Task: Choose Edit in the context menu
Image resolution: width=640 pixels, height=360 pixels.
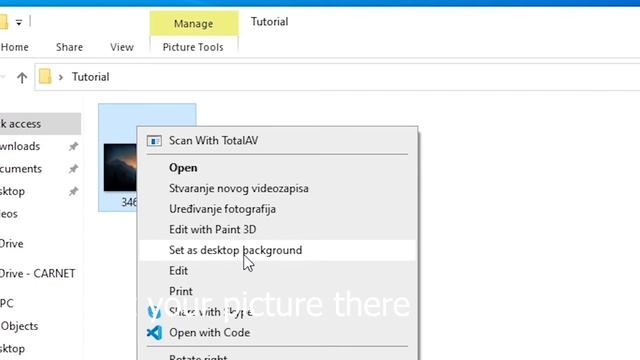Action: 278,271
